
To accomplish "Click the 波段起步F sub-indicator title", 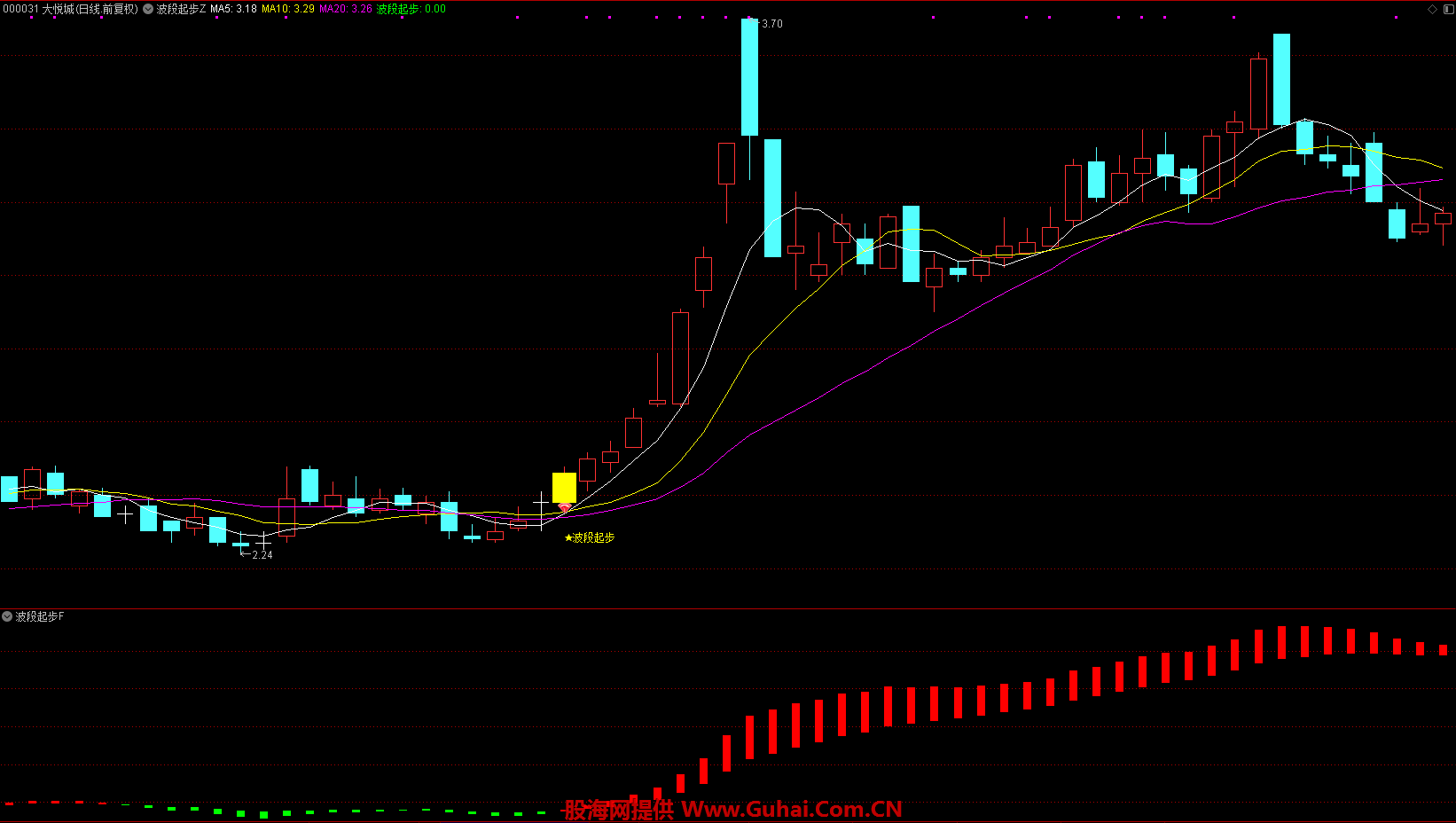I will [x=40, y=616].
